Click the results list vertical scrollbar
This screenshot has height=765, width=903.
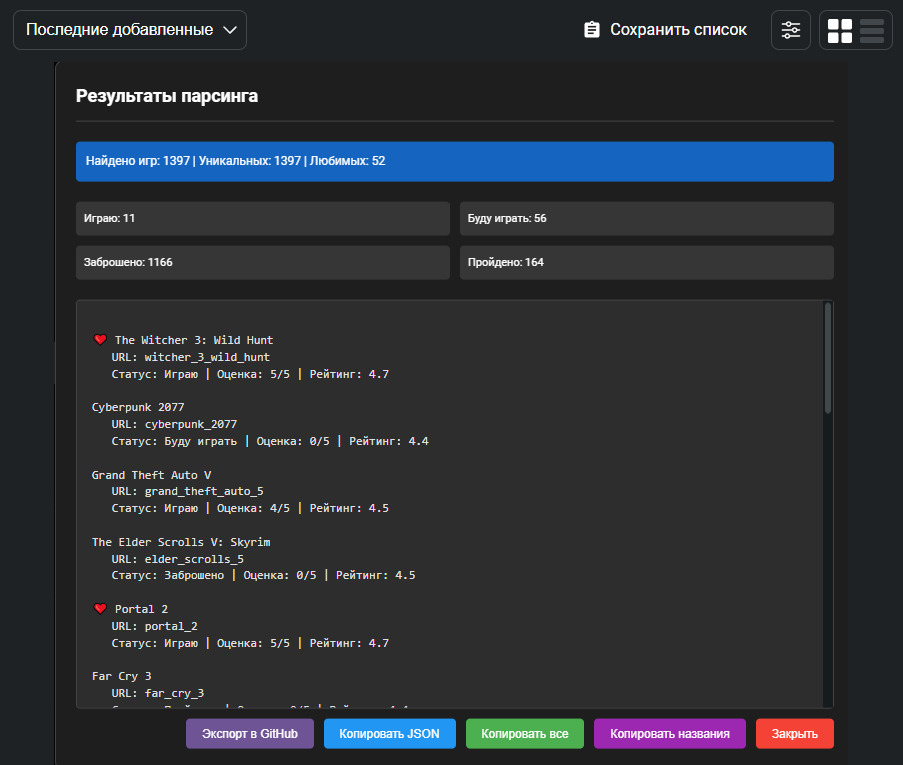point(828,360)
